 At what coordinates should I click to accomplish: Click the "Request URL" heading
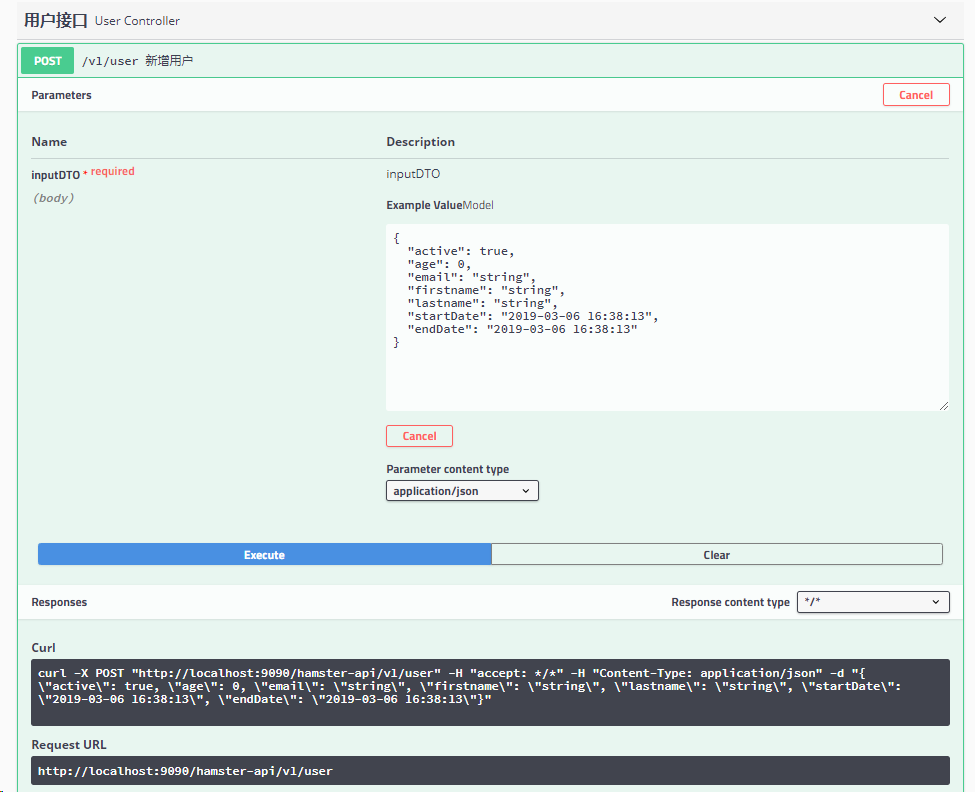coord(69,745)
